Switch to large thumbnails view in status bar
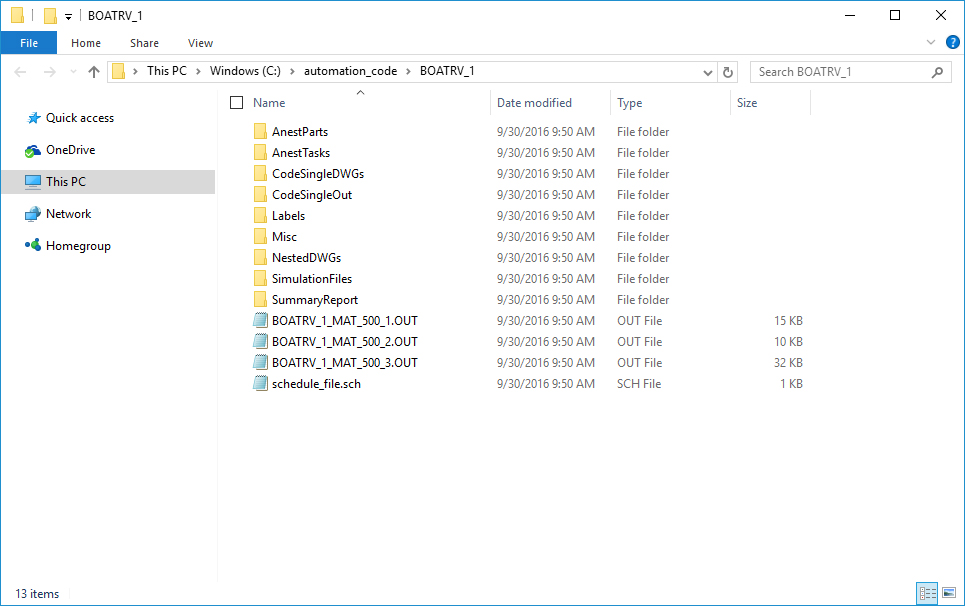 (950, 593)
